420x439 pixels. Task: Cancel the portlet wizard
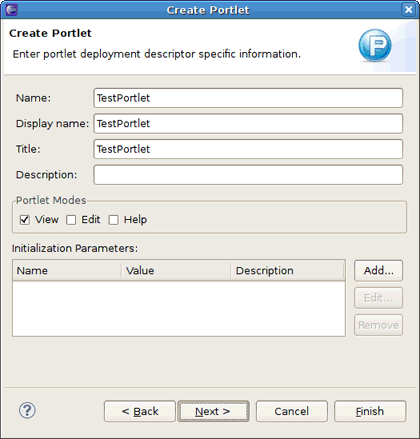pos(292,411)
